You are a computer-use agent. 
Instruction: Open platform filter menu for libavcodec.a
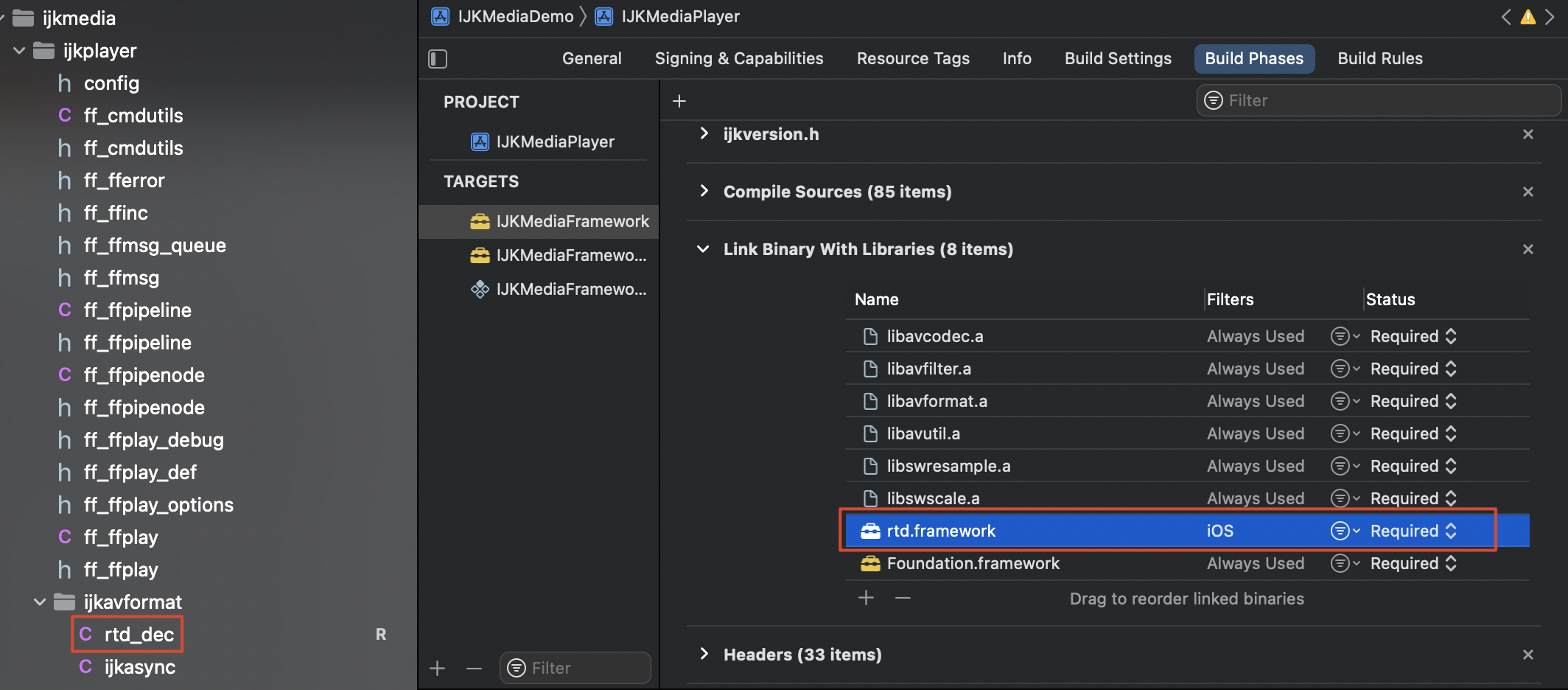[x=1345, y=336]
